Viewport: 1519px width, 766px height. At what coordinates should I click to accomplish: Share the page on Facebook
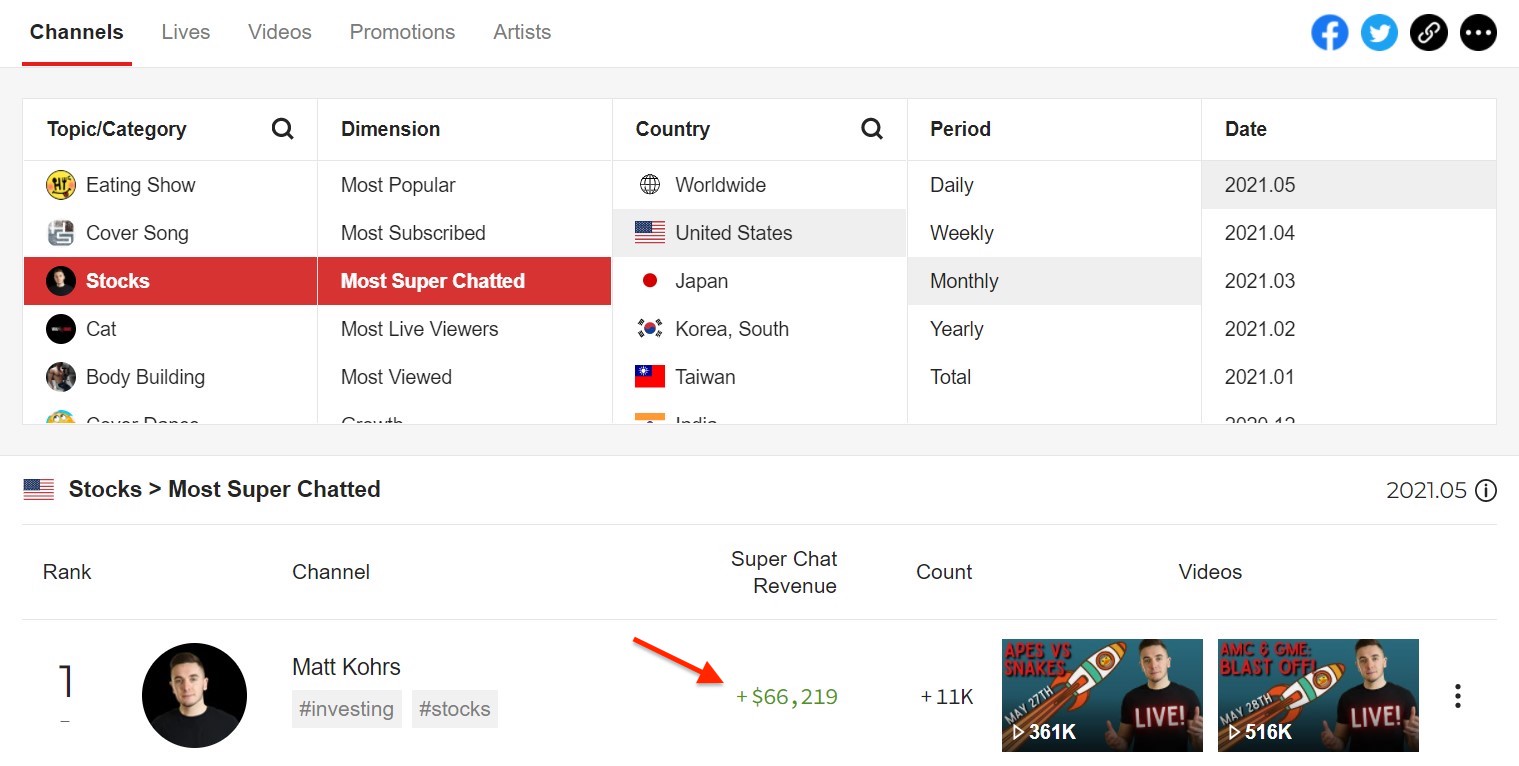[1329, 33]
